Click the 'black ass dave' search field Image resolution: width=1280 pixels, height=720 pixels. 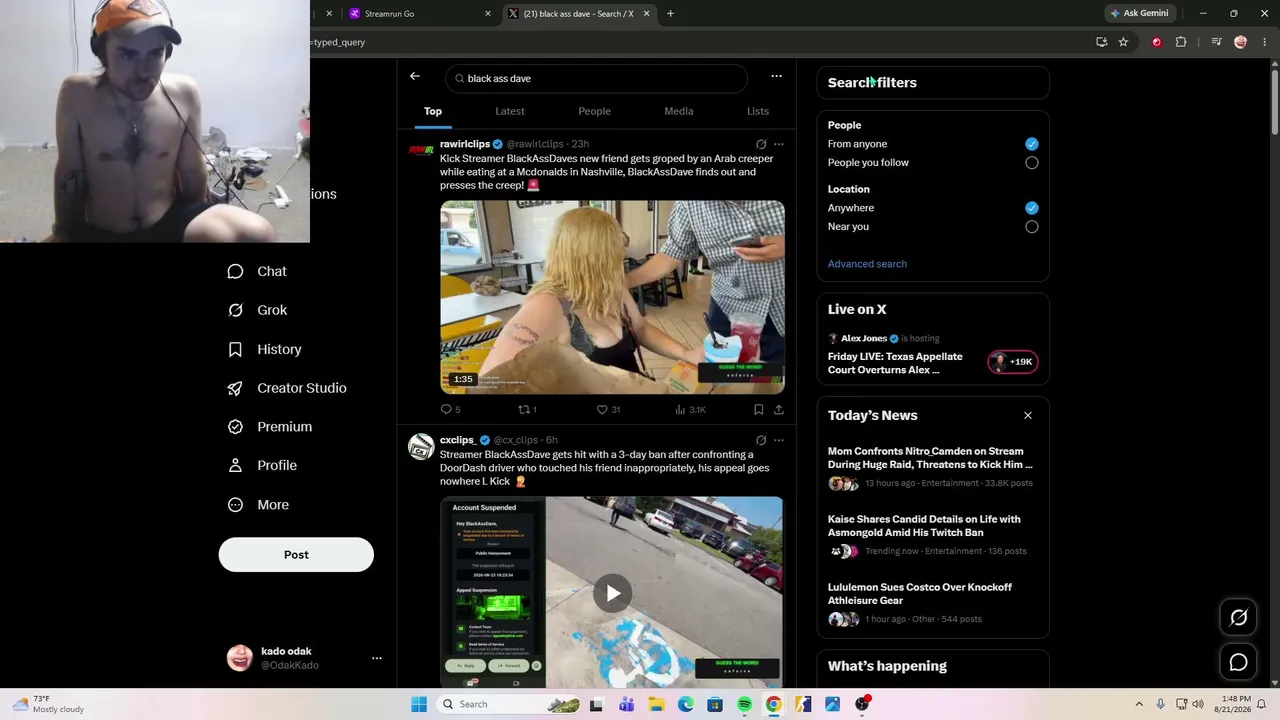pyautogui.click(x=596, y=78)
